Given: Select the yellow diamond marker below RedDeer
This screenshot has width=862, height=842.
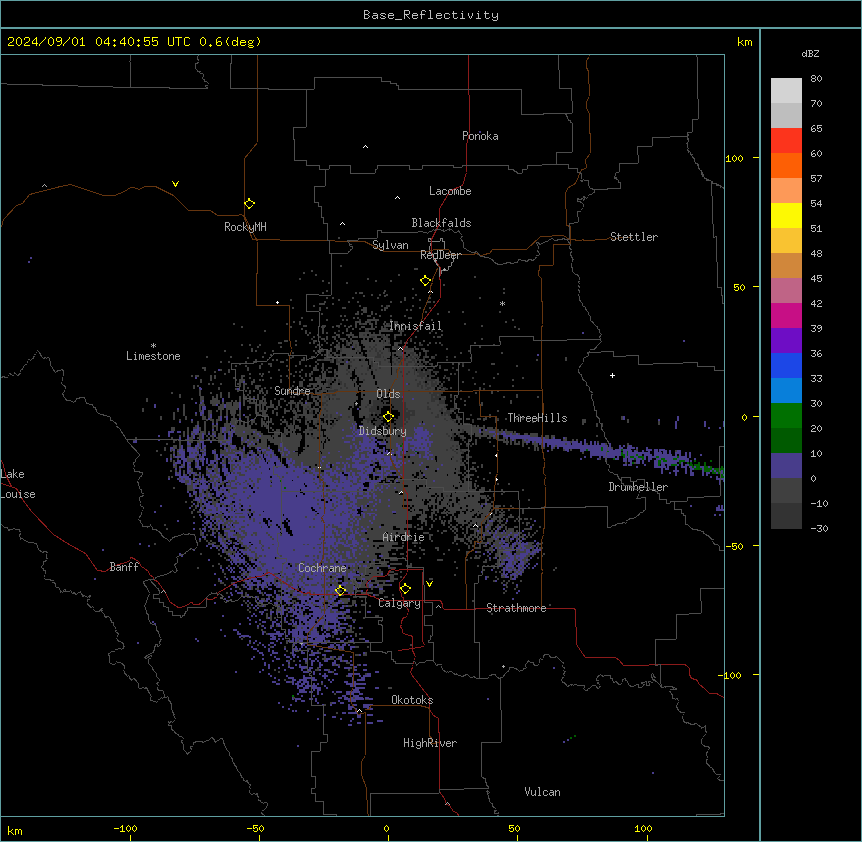Looking at the screenshot, I should (425, 281).
